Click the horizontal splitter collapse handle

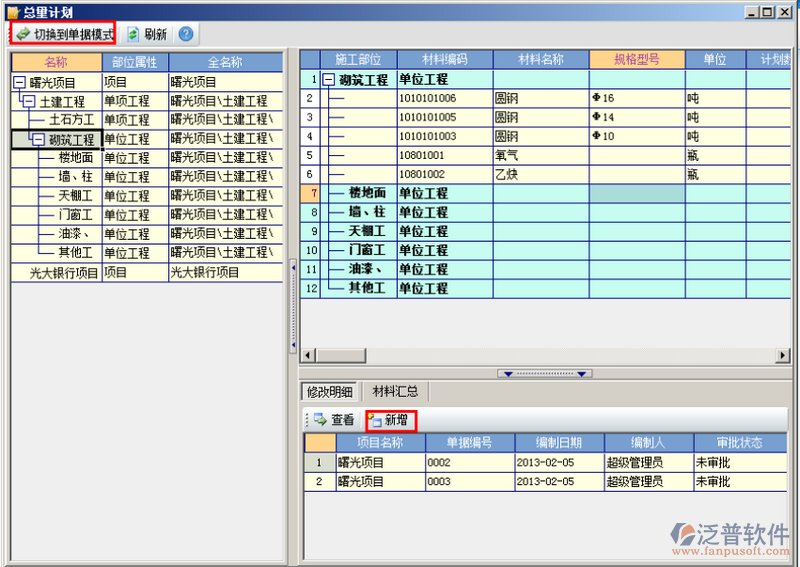tap(545, 373)
